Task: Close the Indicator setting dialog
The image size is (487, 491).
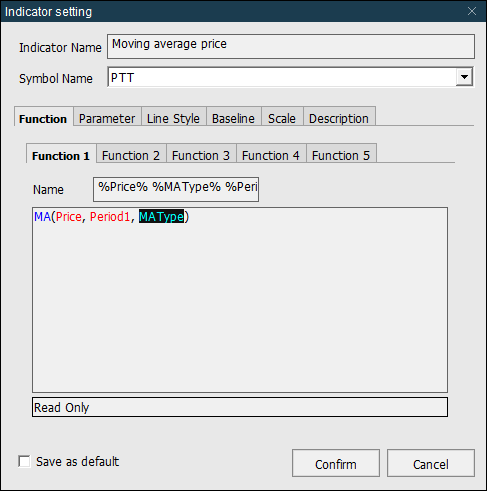Action: [472, 11]
